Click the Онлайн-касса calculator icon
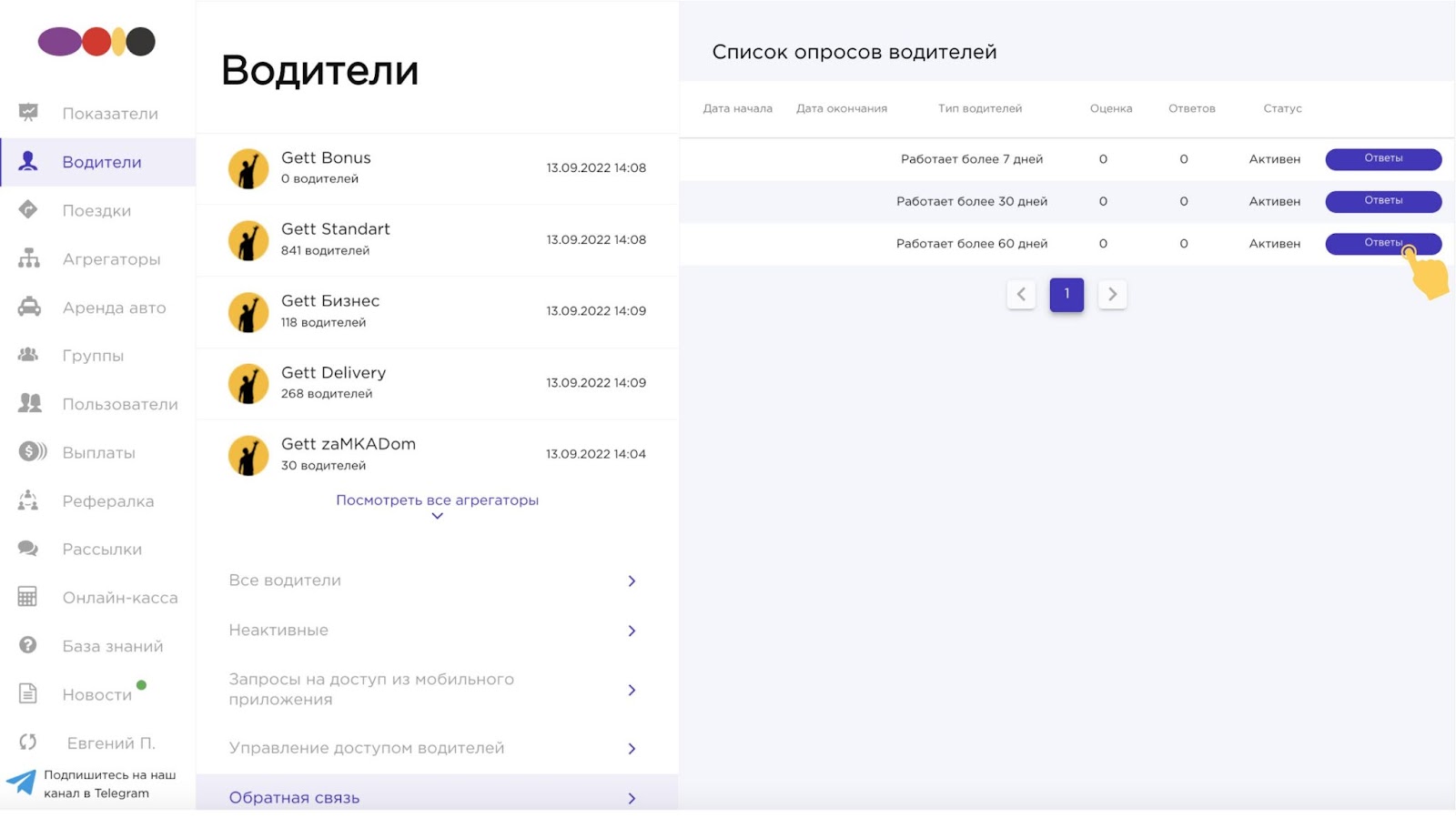 click(x=28, y=597)
